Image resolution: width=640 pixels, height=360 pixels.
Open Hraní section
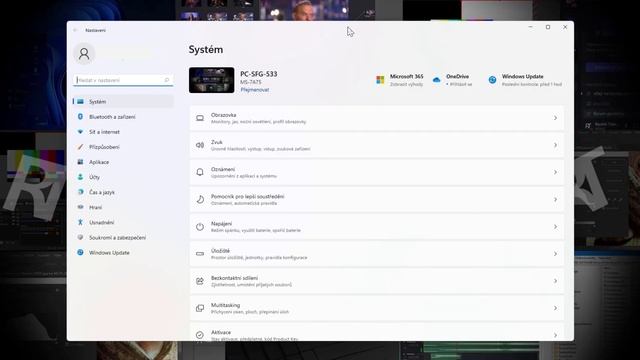123,207
